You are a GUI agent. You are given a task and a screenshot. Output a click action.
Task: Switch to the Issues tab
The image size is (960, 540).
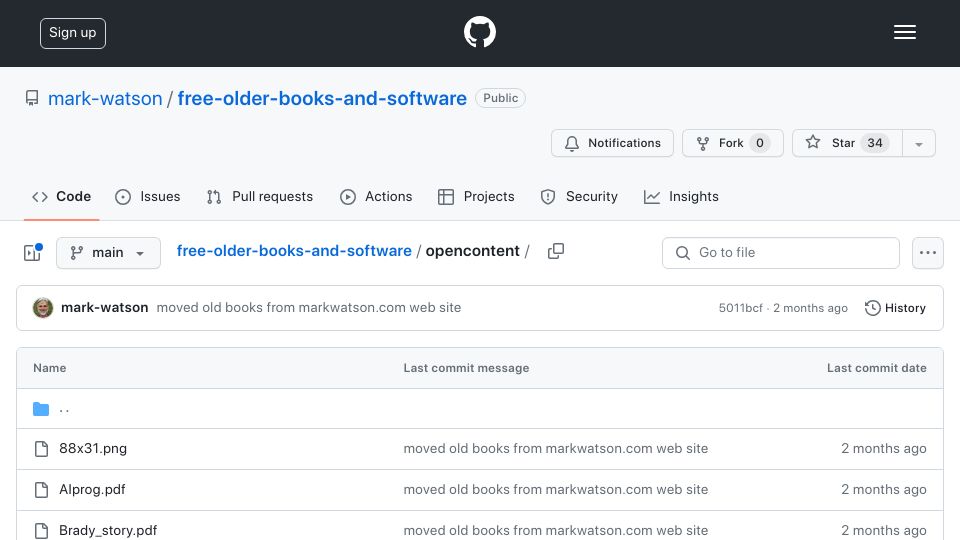148,197
